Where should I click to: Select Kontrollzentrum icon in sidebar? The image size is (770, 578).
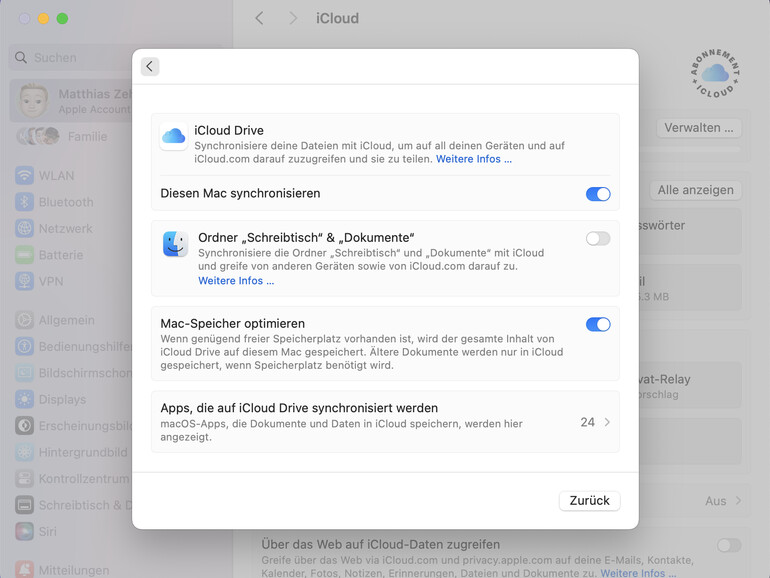click(24, 479)
